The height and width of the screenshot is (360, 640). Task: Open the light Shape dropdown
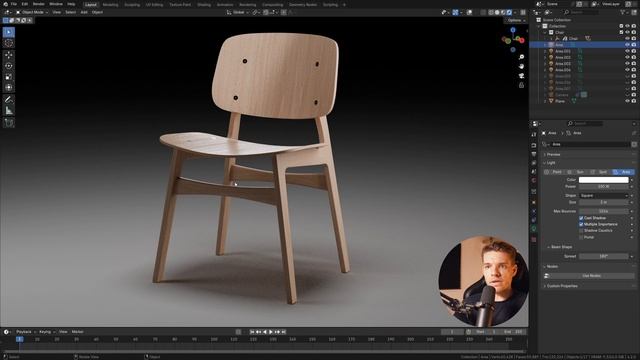(604, 196)
